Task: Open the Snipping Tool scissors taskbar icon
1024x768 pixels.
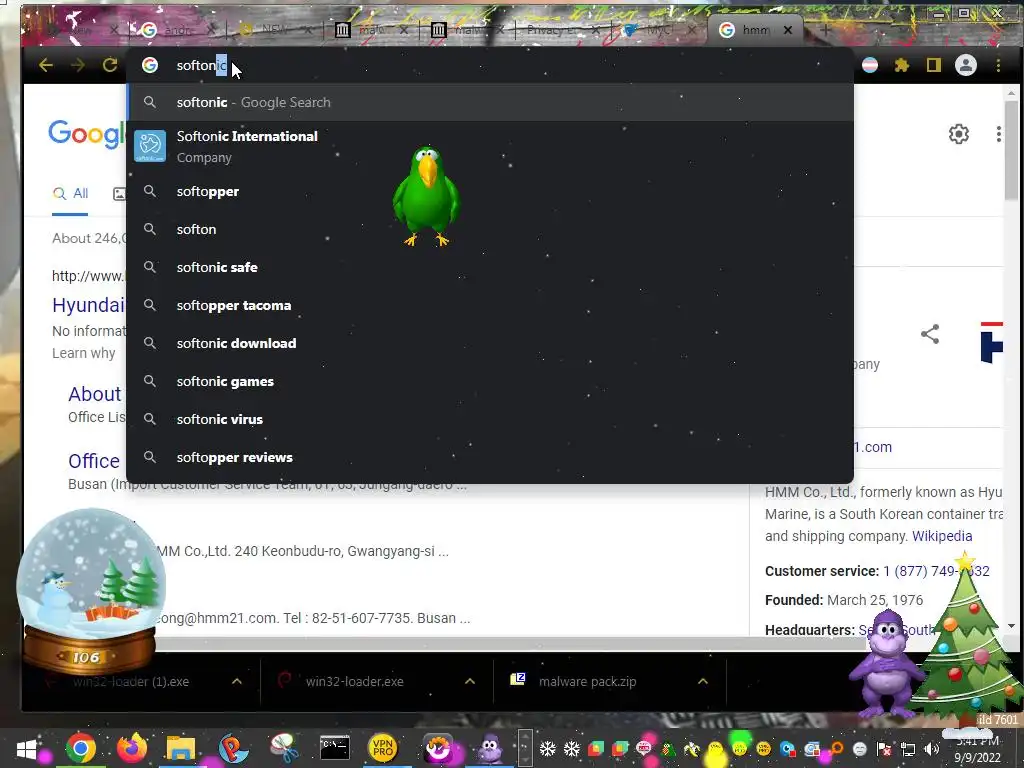Action: tap(284, 748)
